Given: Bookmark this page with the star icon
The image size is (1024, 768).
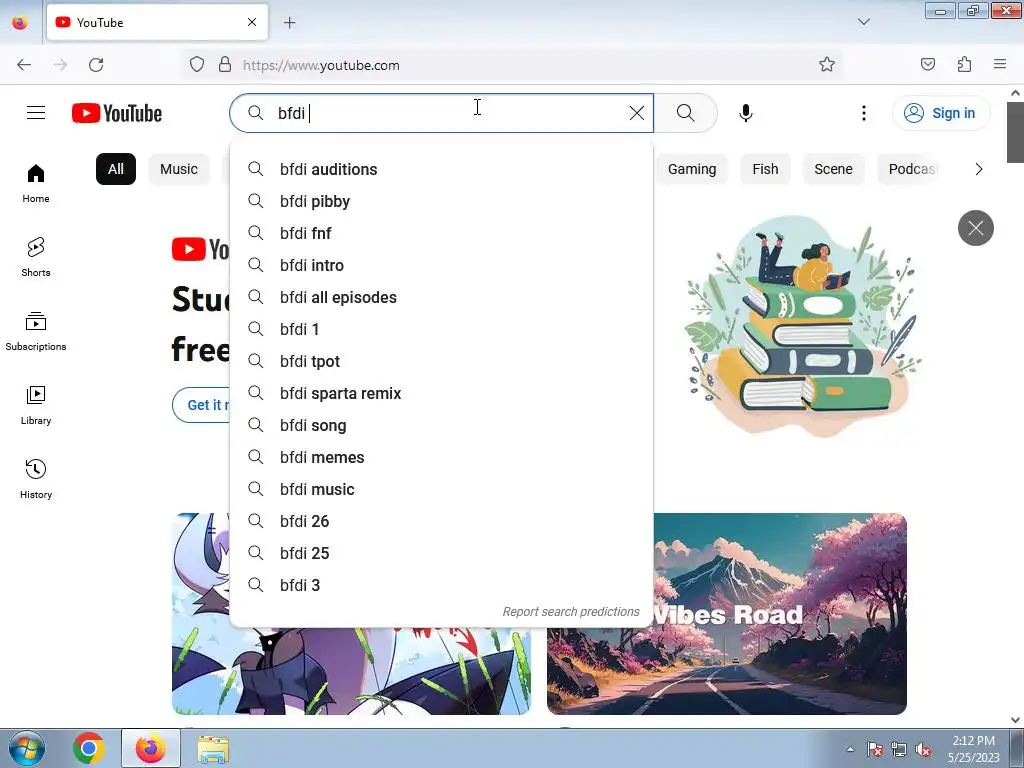Looking at the screenshot, I should click(x=827, y=65).
